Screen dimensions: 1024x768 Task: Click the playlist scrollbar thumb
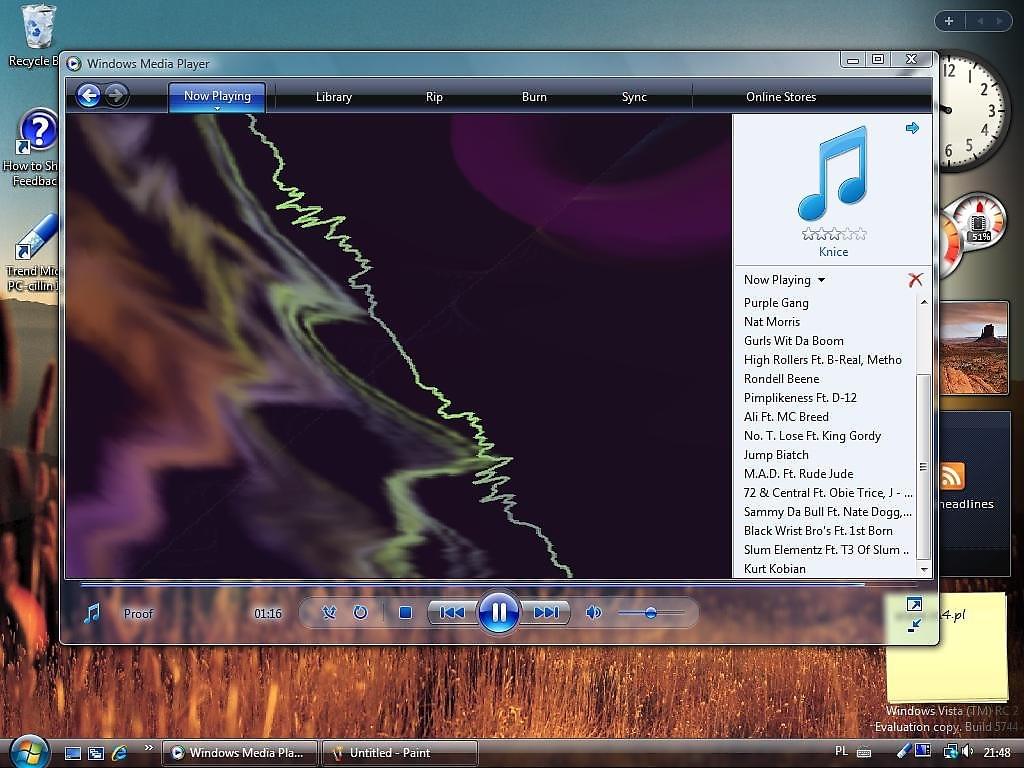(x=923, y=466)
